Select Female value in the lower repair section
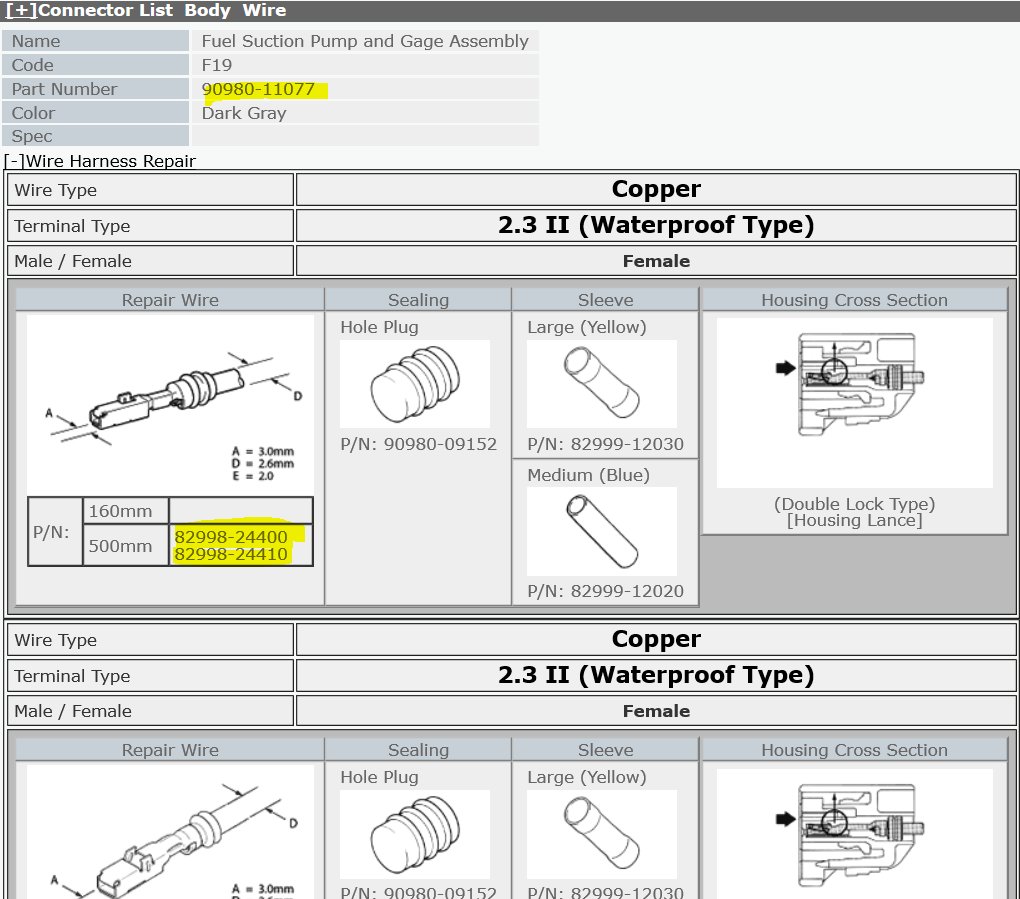This screenshot has width=1020, height=899. coord(656,711)
